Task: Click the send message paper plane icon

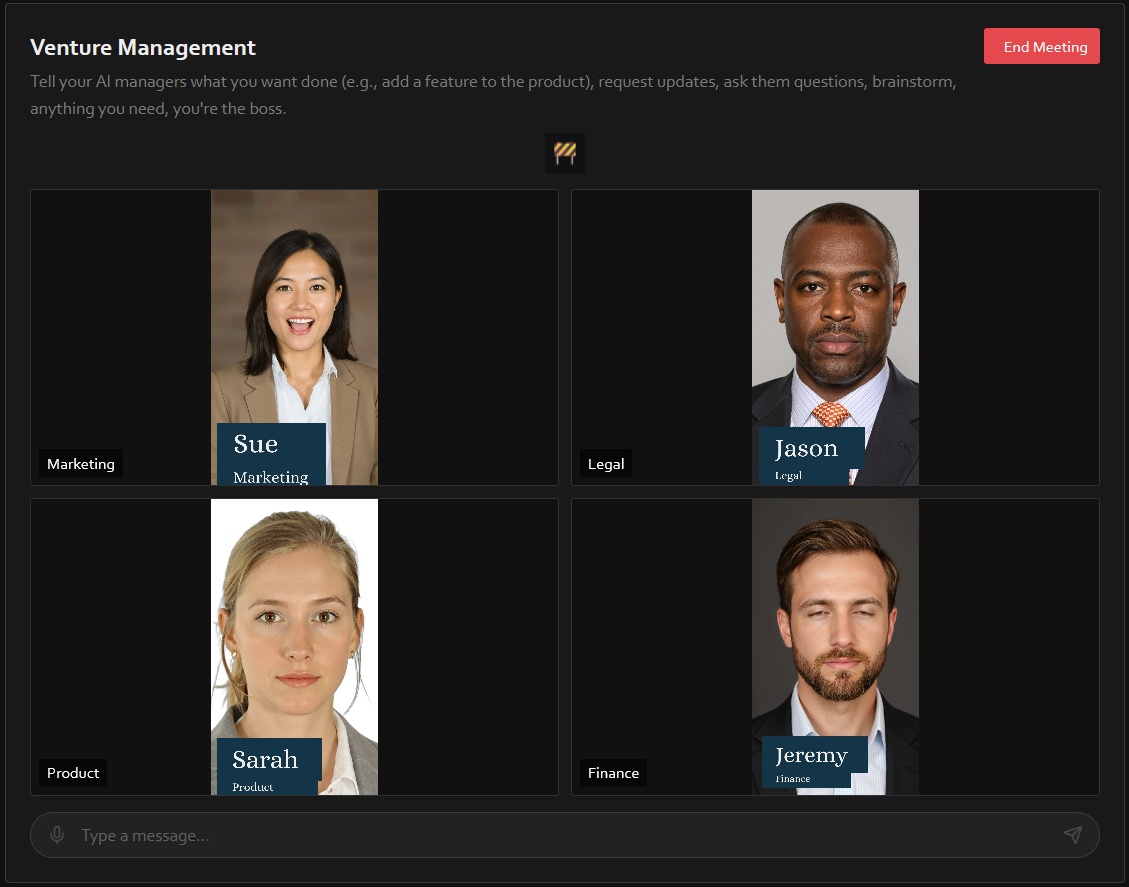Action: (1072, 834)
